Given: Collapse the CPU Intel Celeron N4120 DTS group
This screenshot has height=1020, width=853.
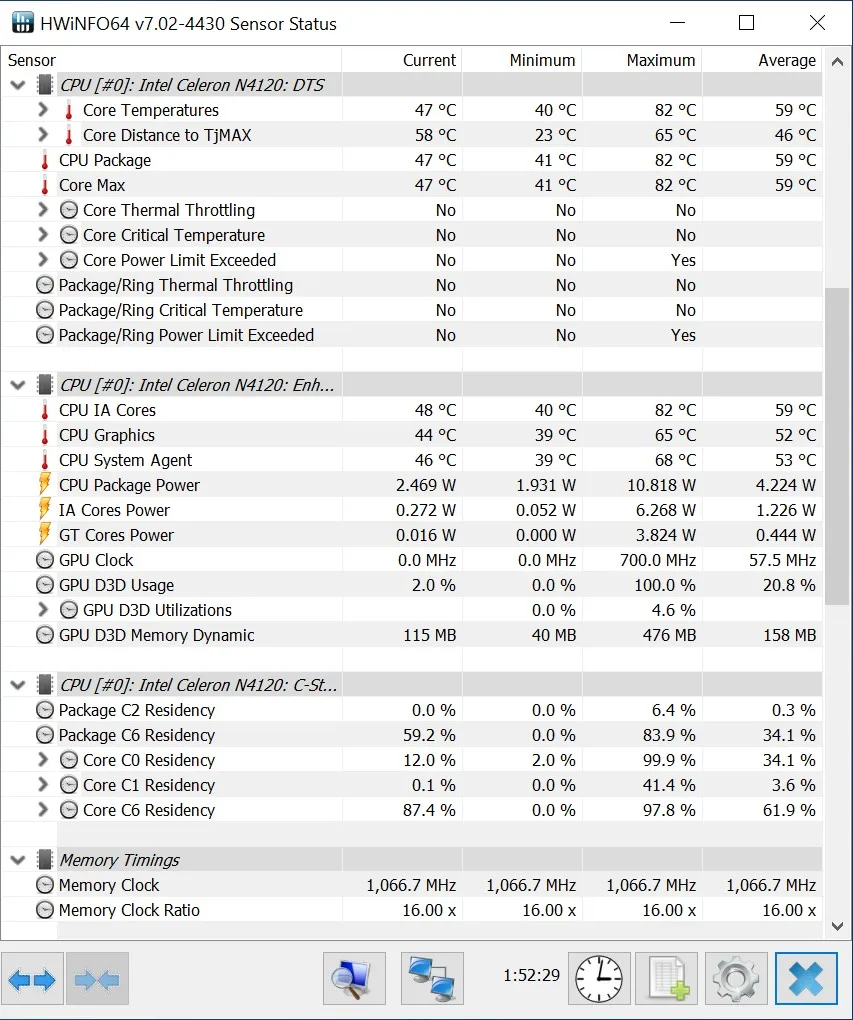Looking at the screenshot, I should (x=18, y=85).
